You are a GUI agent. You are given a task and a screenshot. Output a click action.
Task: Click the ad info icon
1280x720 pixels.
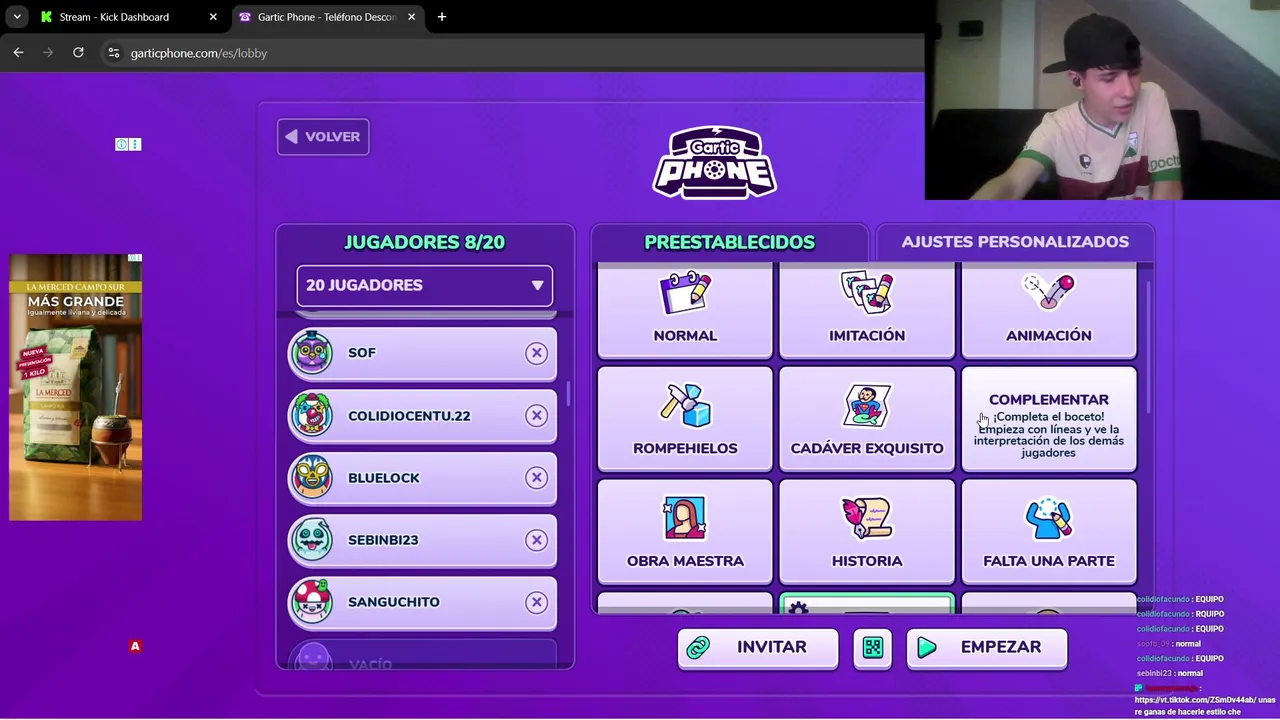click(121, 144)
